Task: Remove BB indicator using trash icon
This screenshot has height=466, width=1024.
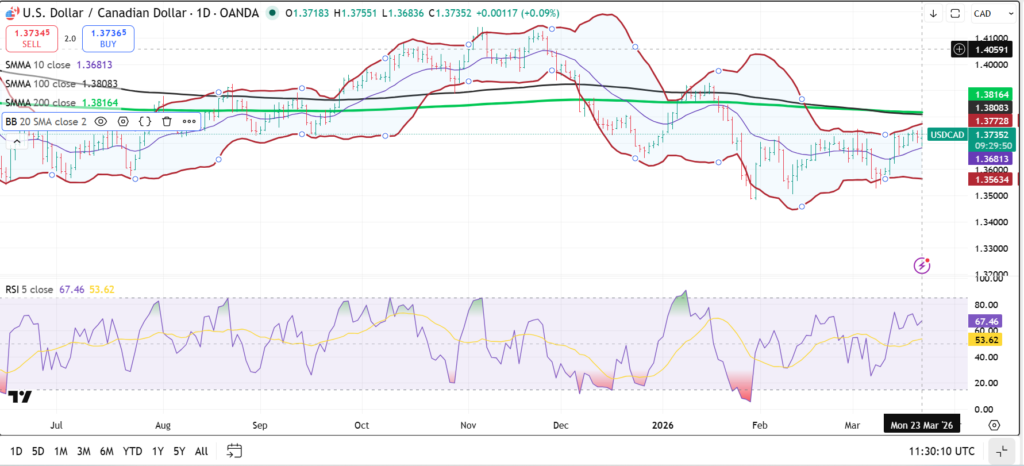Action: tap(167, 121)
